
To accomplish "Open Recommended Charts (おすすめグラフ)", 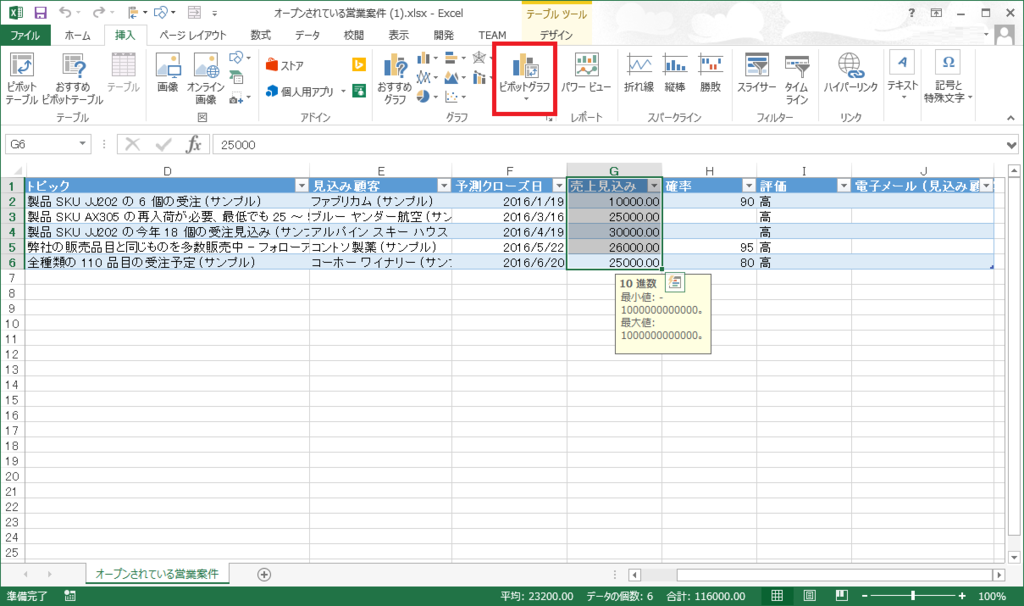I will [x=394, y=79].
